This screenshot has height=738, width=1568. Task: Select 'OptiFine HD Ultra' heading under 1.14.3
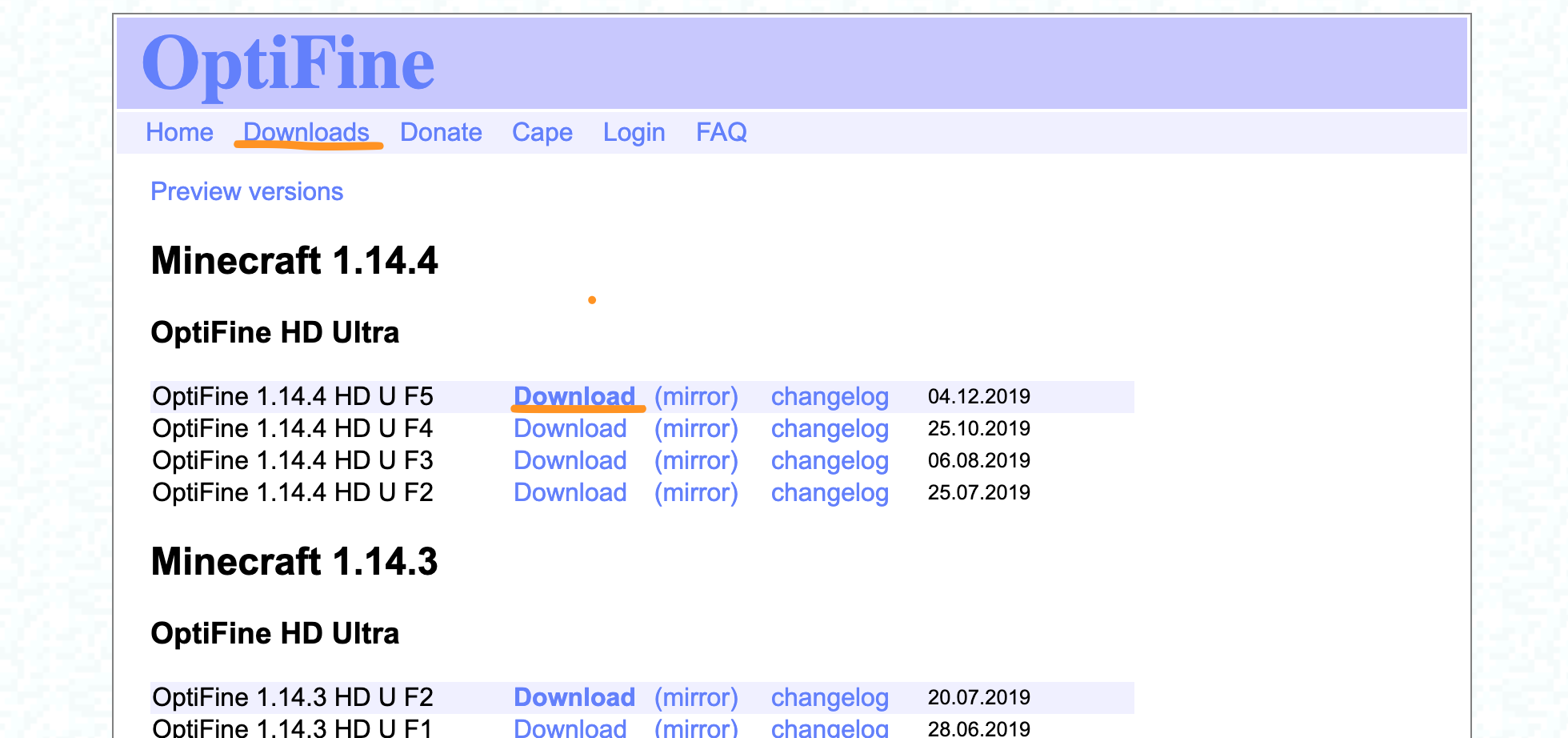tap(274, 633)
